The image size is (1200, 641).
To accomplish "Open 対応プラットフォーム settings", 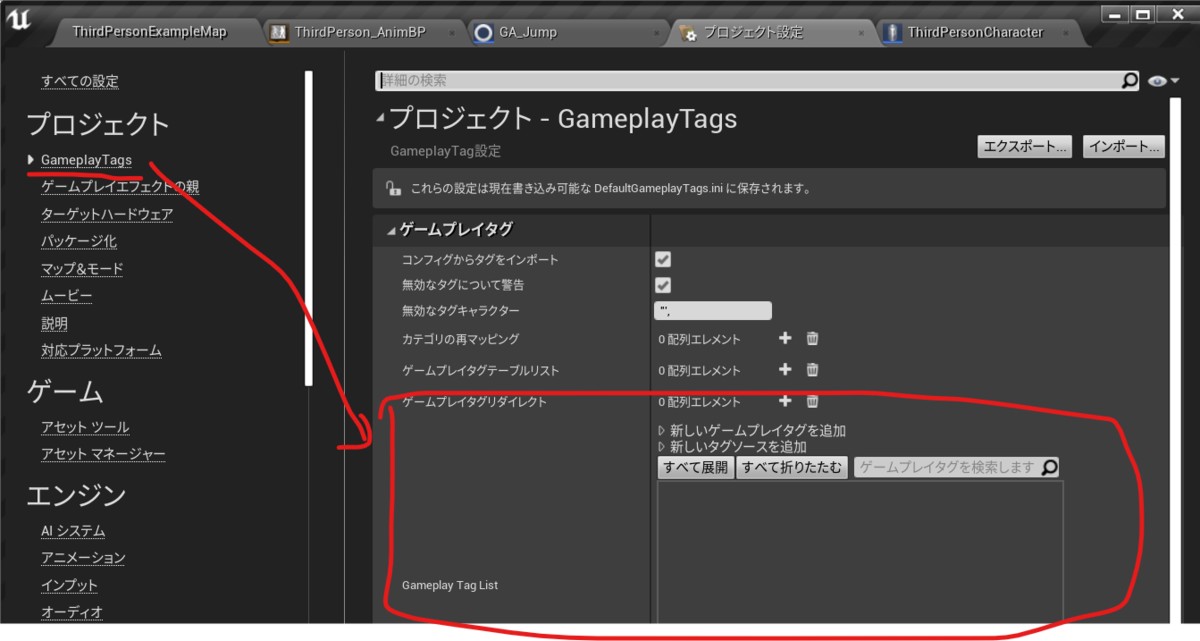I will pyautogui.click(x=101, y=350).
